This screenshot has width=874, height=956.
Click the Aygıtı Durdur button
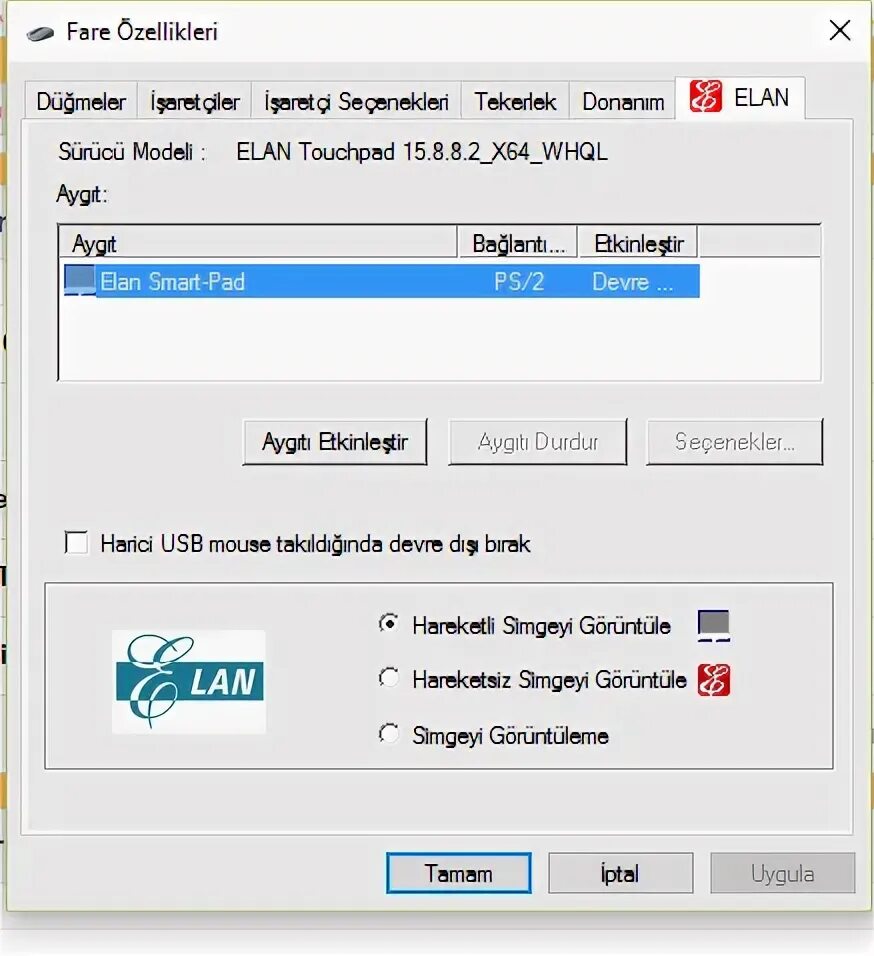click(538, 442)
